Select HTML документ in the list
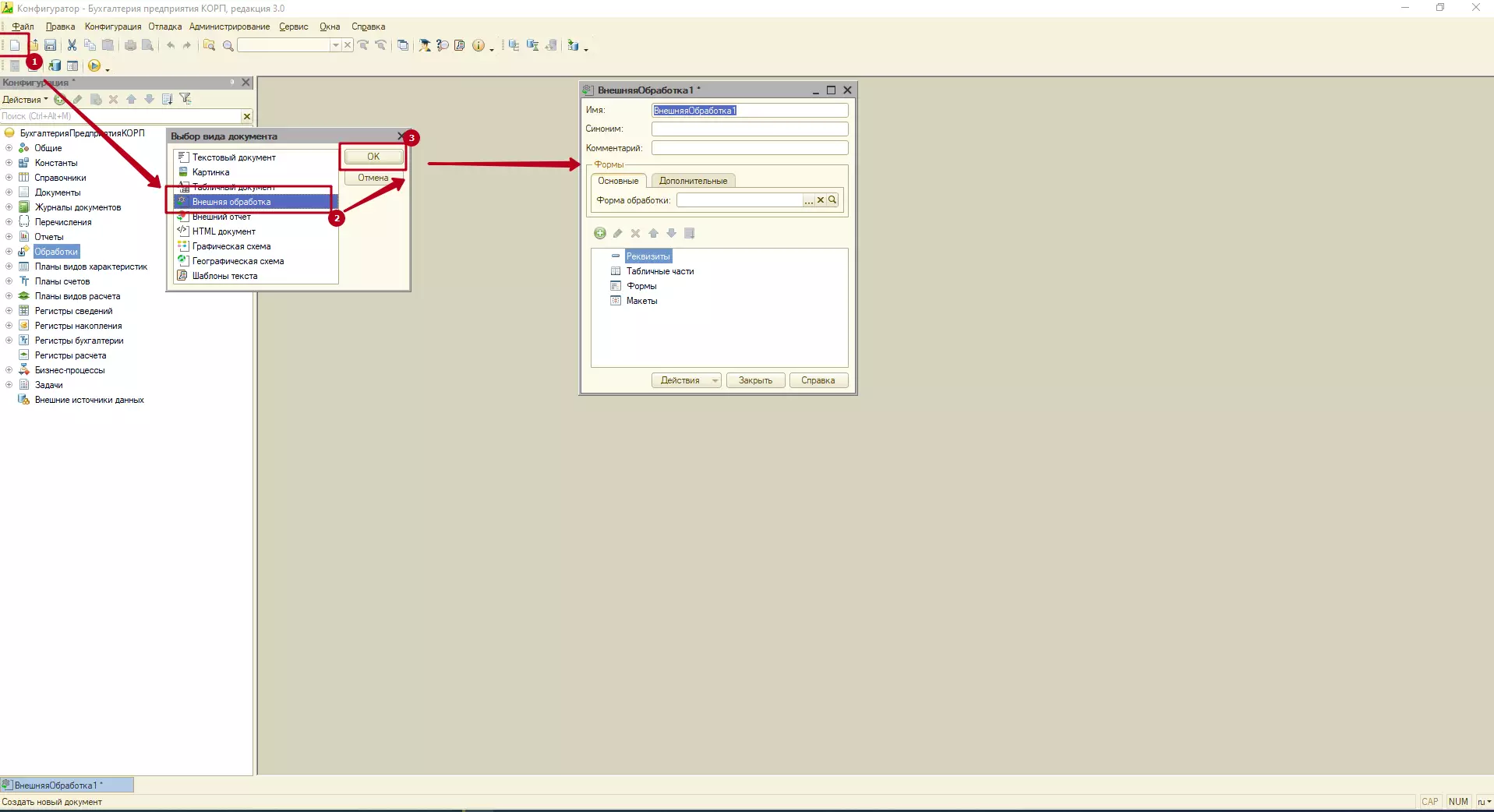Viewport: 1494px width, 812px height. click(x=256, y=231)
